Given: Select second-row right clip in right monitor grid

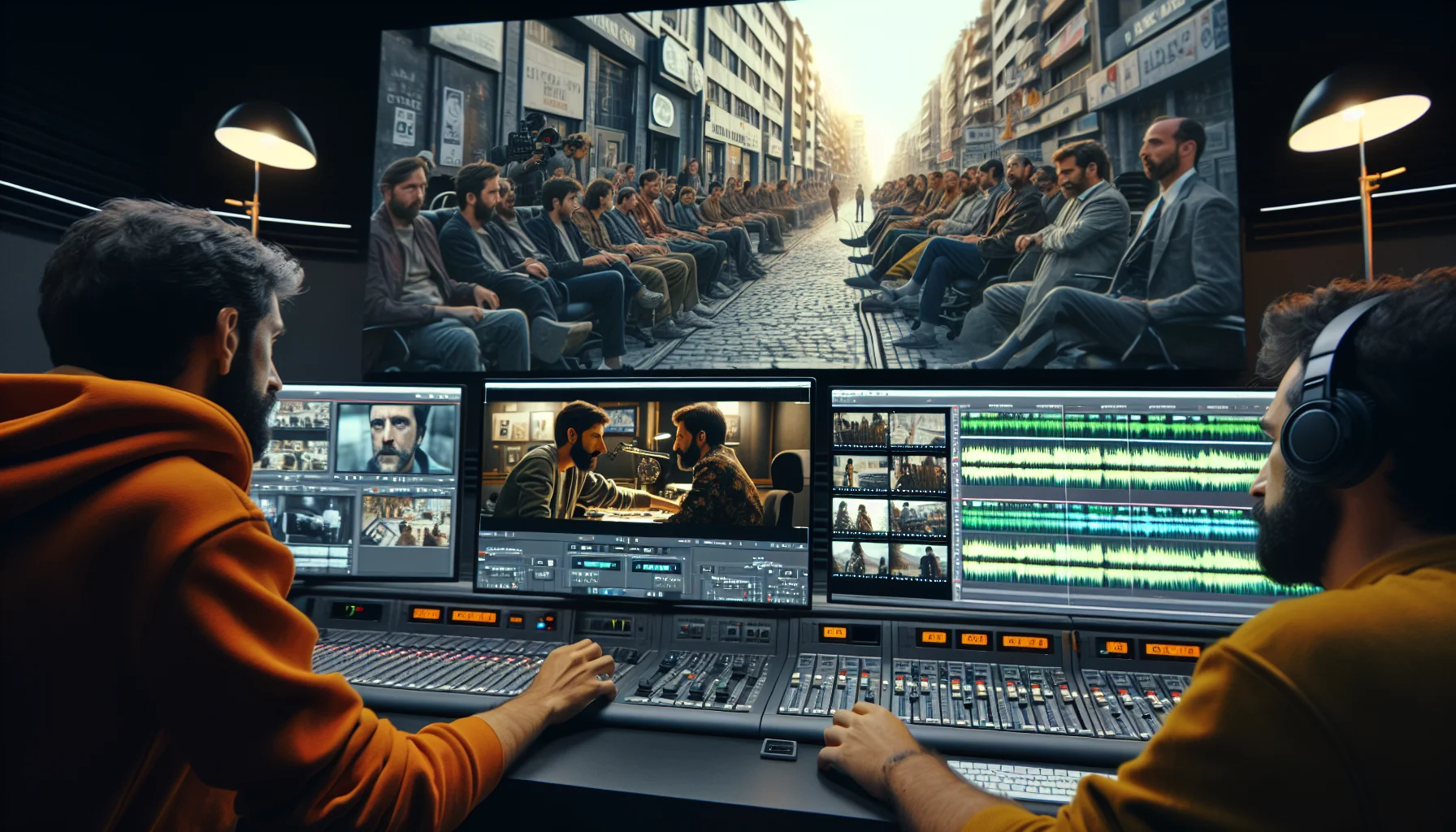Looking at the screenshot, I should tap(919, 473).
